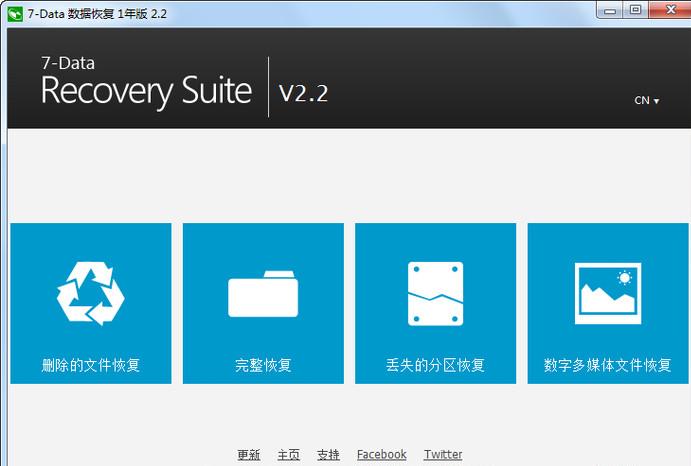Select the 丢失的分区恢复 tile label
This screenshot has height=466, width=691.
click(x=435, y=365)
